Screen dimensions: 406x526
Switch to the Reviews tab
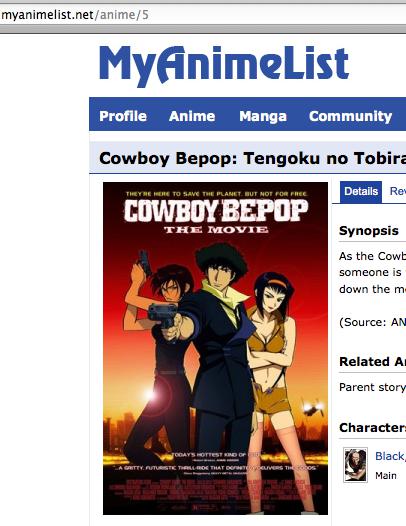pyautogui.click(x=398, y=191)
